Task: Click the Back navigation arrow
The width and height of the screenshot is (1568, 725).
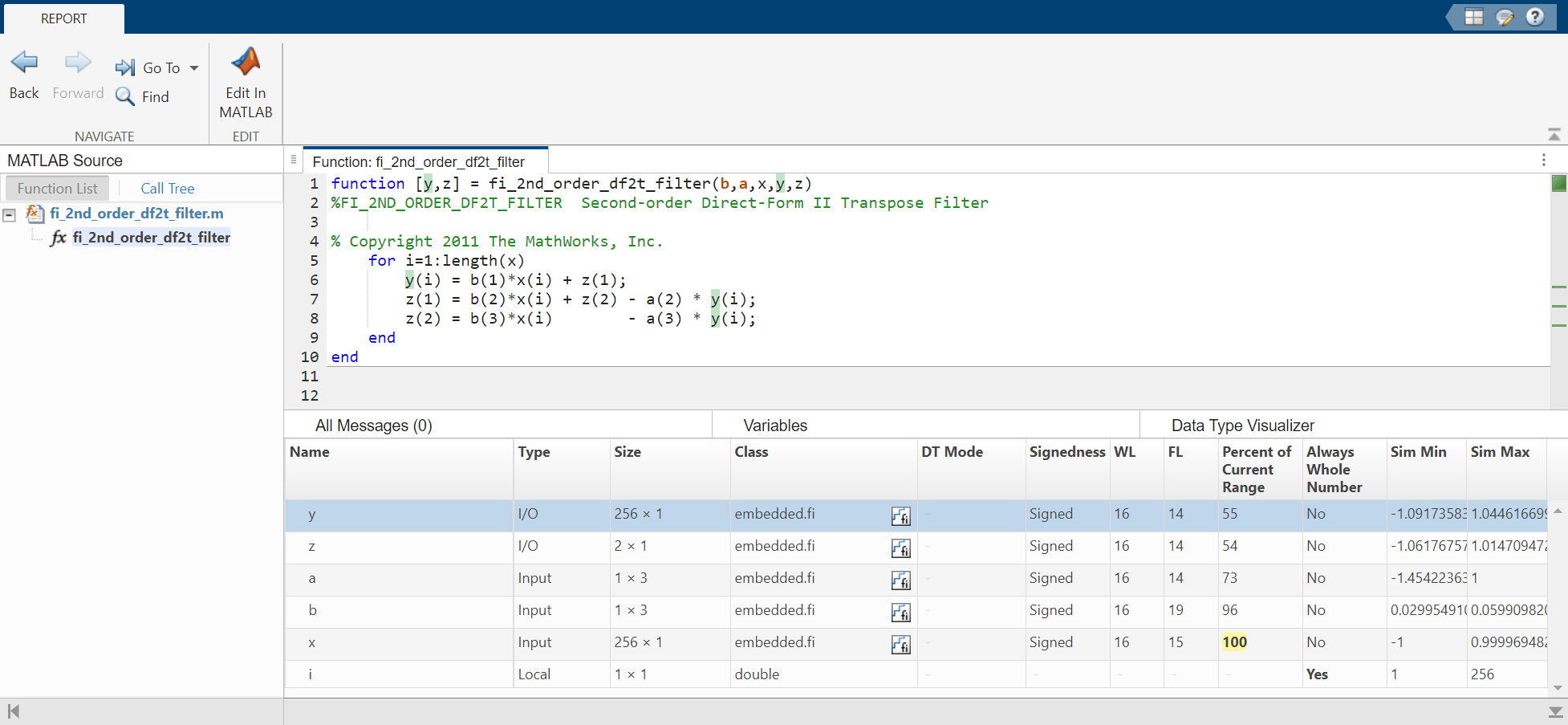Action: pos(24,63)
